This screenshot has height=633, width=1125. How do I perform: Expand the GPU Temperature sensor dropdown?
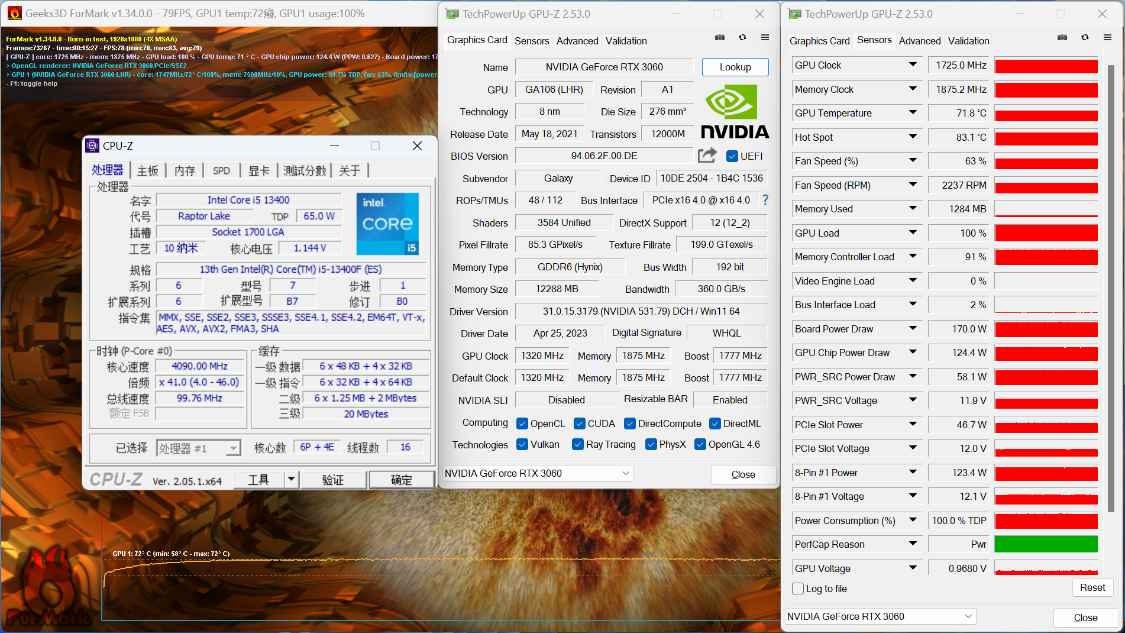(913, 113)
